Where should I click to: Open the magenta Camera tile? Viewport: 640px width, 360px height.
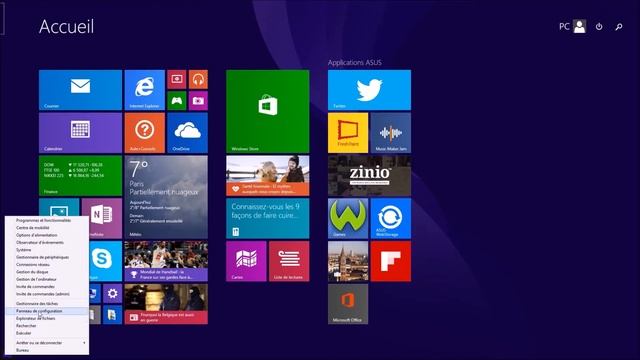click(x=198, y=100)
